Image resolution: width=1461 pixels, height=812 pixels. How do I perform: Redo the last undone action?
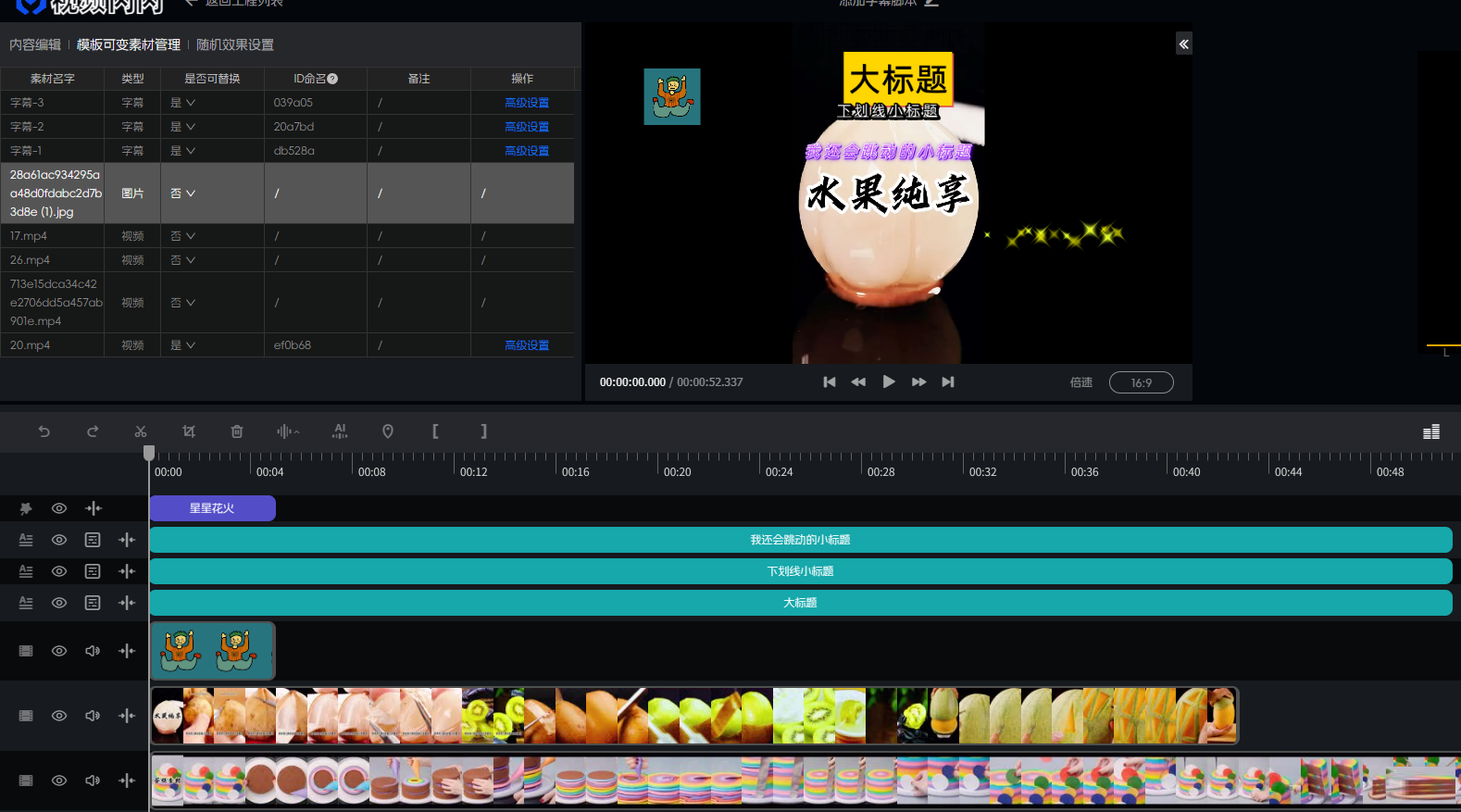coord(93,431)
